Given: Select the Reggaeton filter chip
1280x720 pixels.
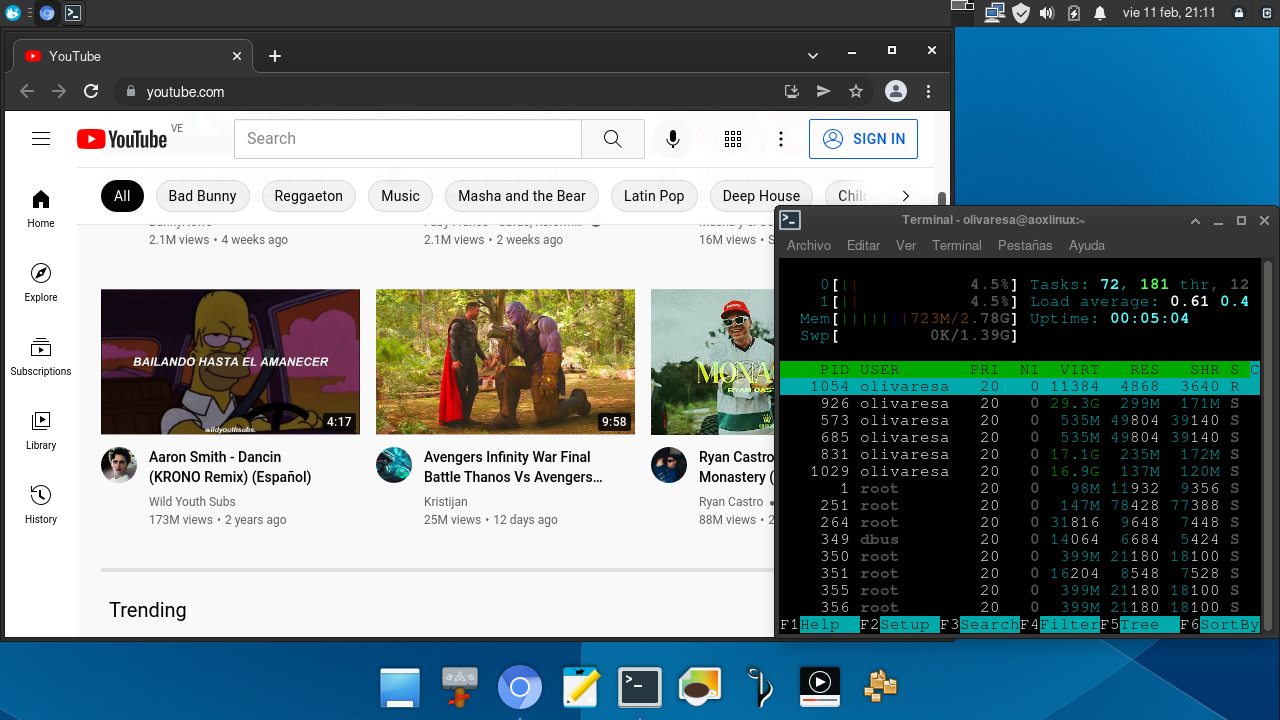Looking at the screenshot, I should tap(309, 196).
